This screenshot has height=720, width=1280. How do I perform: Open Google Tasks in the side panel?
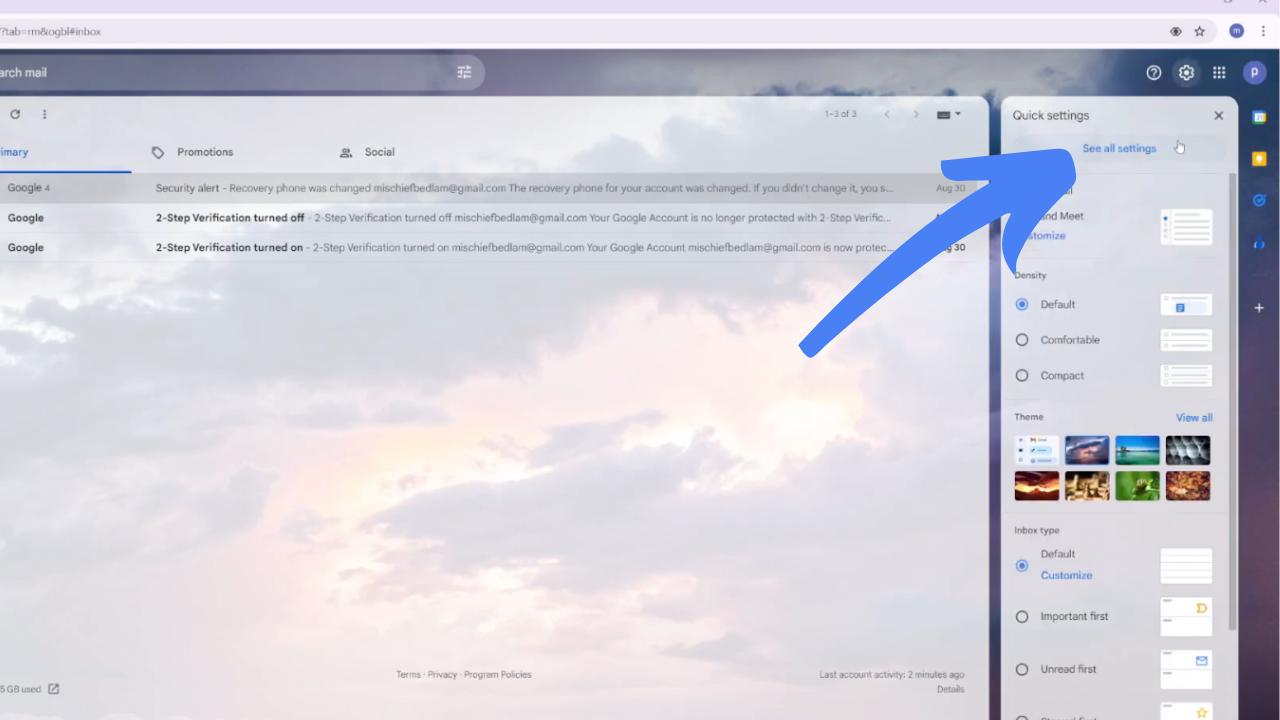pos(1260,200)
